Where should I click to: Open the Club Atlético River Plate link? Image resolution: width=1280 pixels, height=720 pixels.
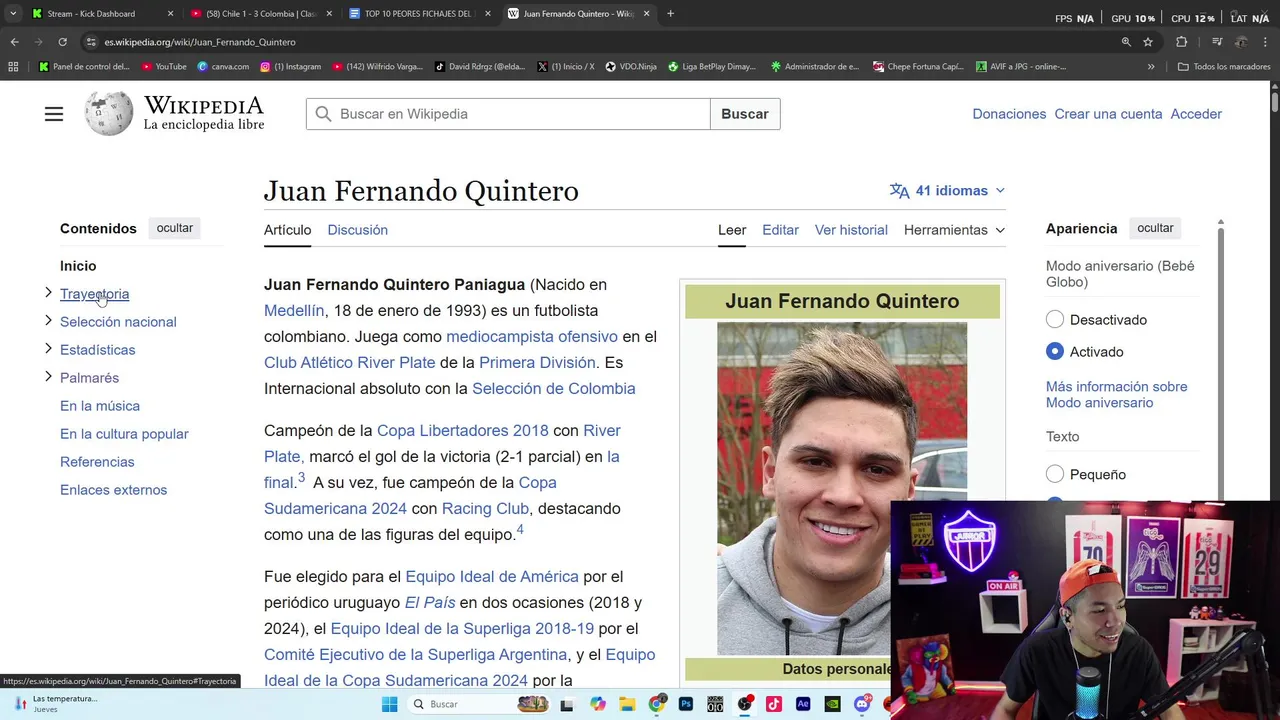pyautogui.click(x=350, y=362)
